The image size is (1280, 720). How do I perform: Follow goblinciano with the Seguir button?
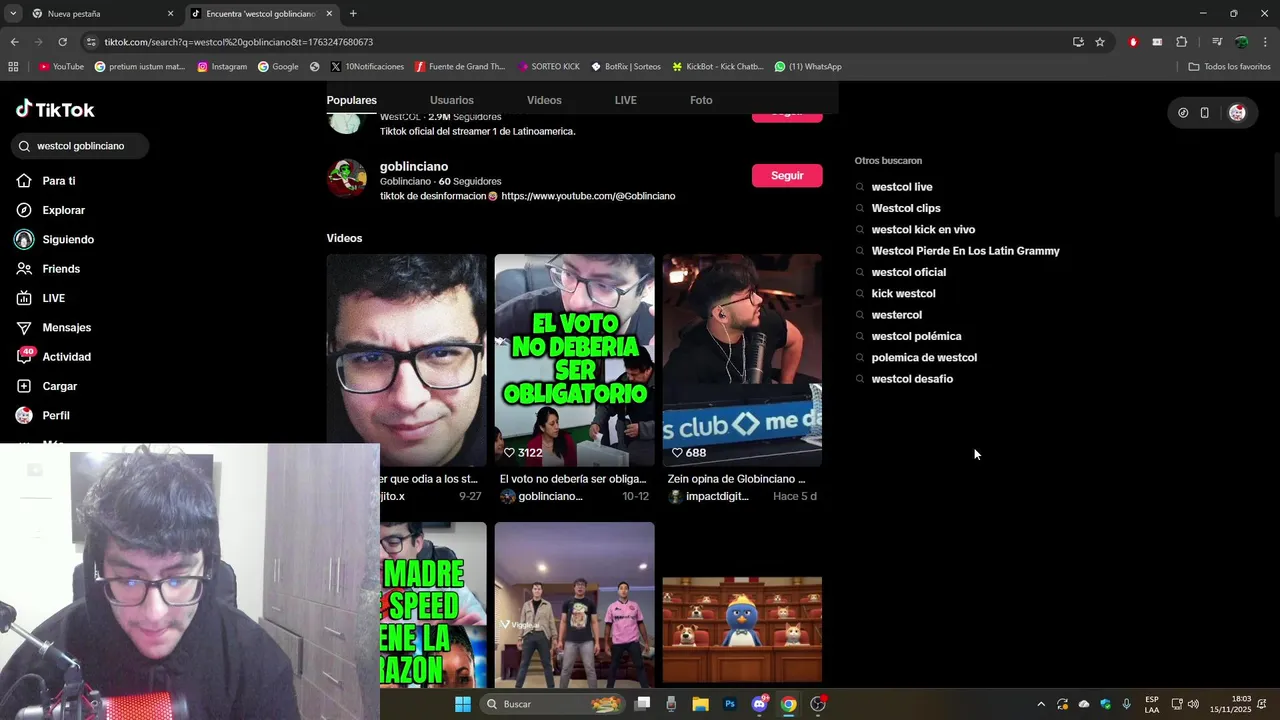click(787, 176)
